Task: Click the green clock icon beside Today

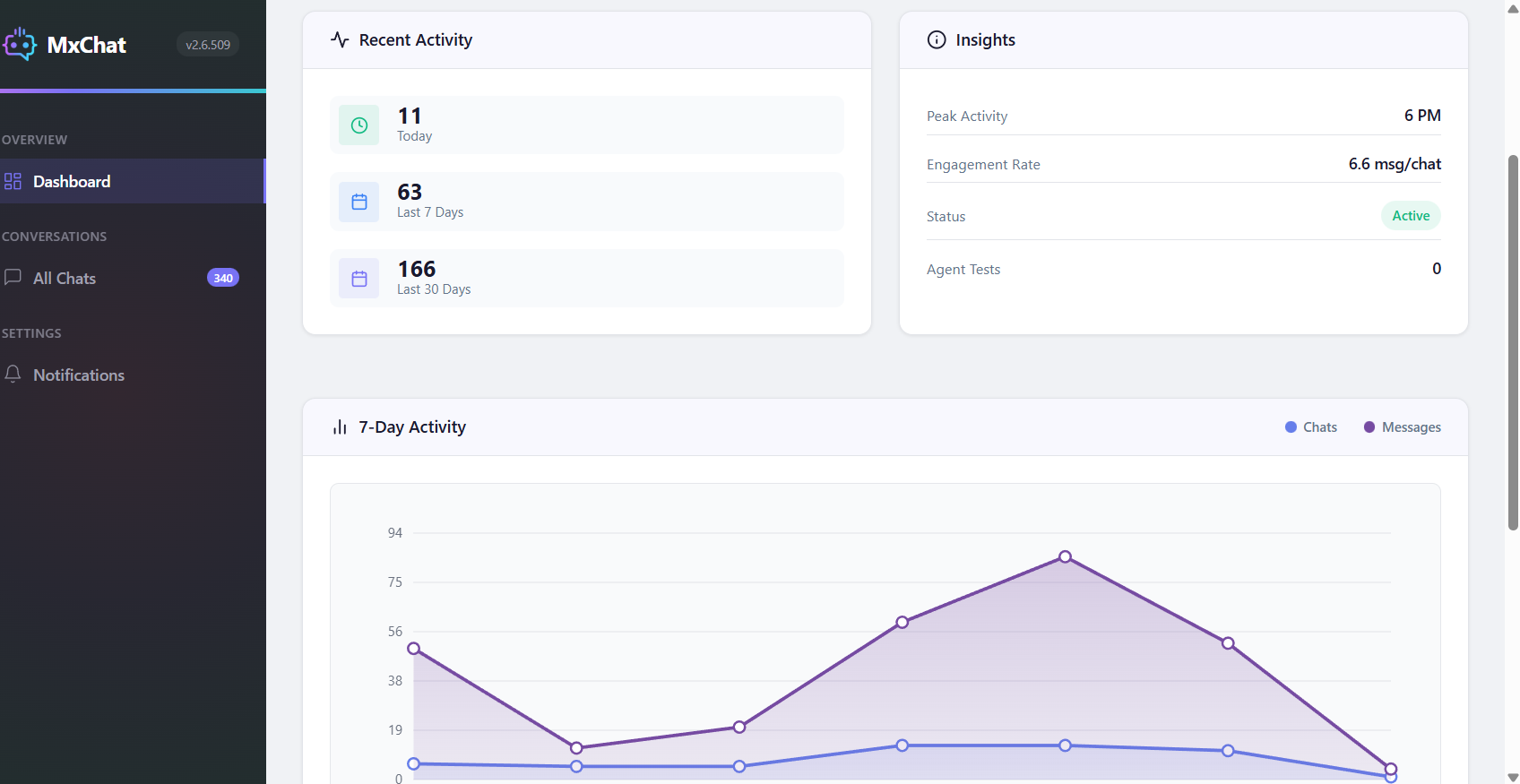Action: [x=359, y=125]
